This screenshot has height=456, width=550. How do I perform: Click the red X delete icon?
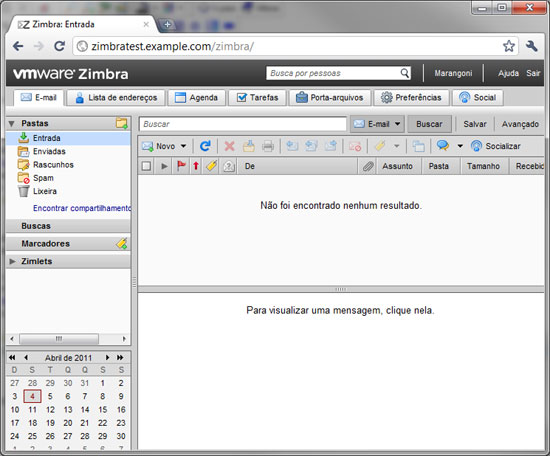tap(229, 146)
